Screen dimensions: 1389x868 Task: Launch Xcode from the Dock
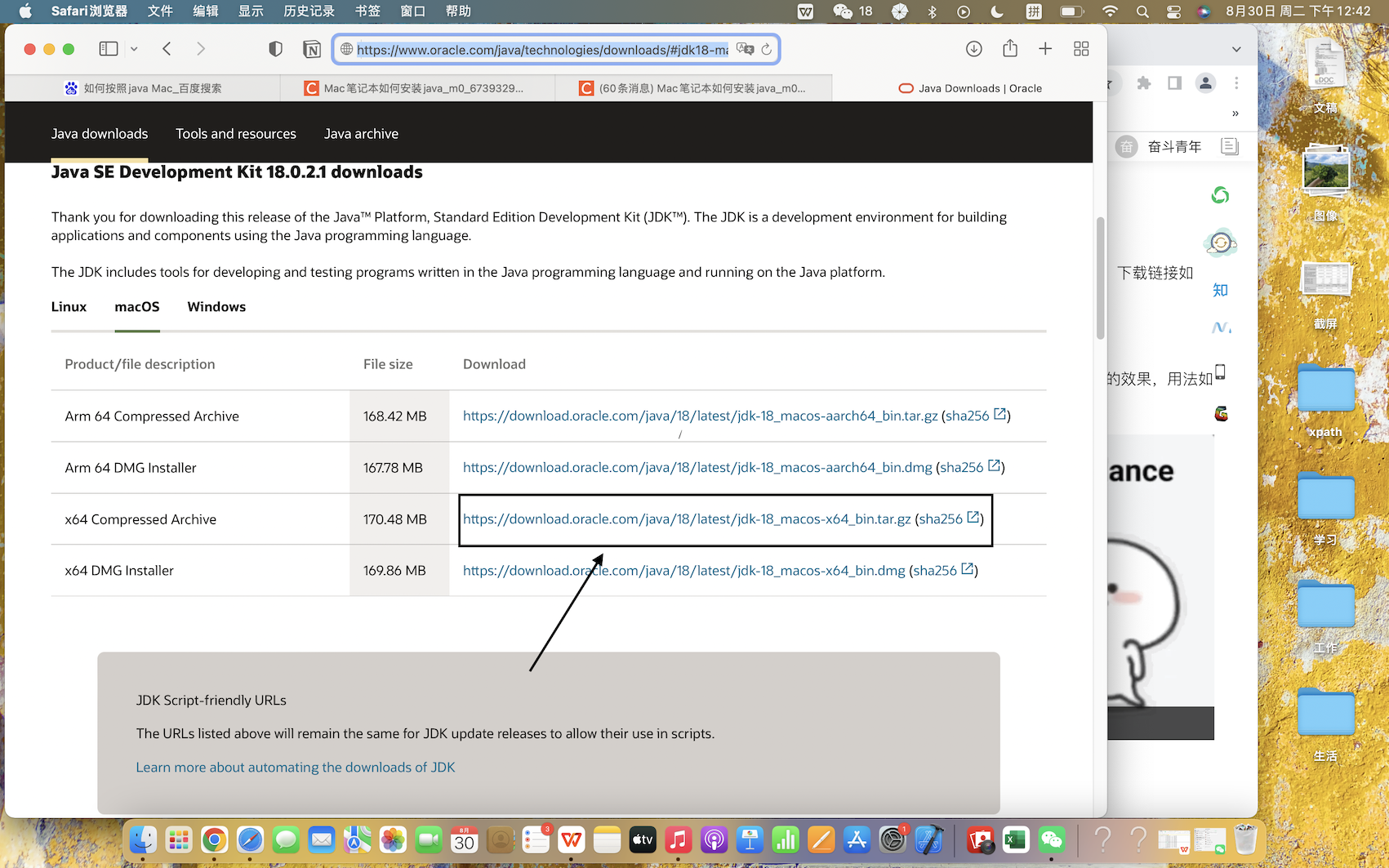pyautogui.click(x=928, y=839)
